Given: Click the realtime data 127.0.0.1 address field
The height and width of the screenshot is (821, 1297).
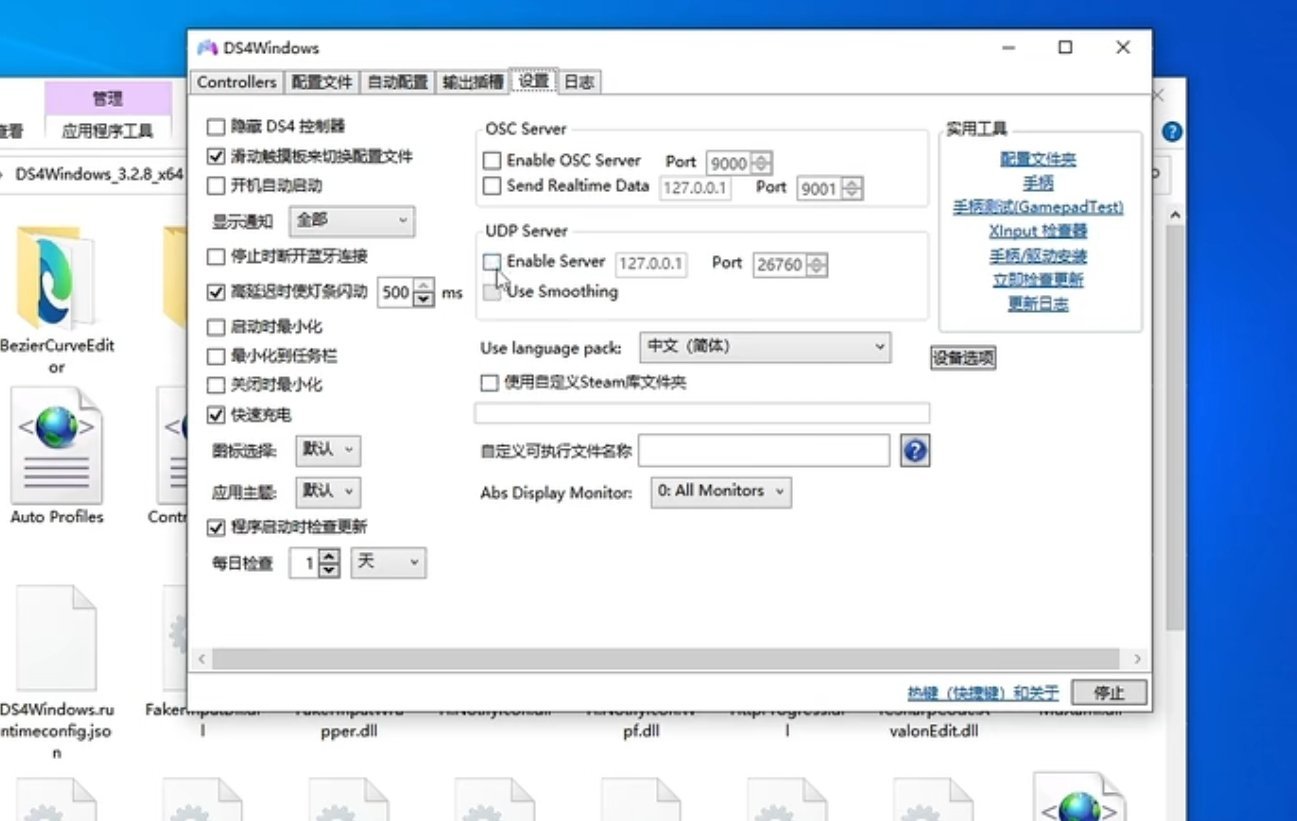Looking at the screenshot, I should pyautogui.click(x=695, y=188).
